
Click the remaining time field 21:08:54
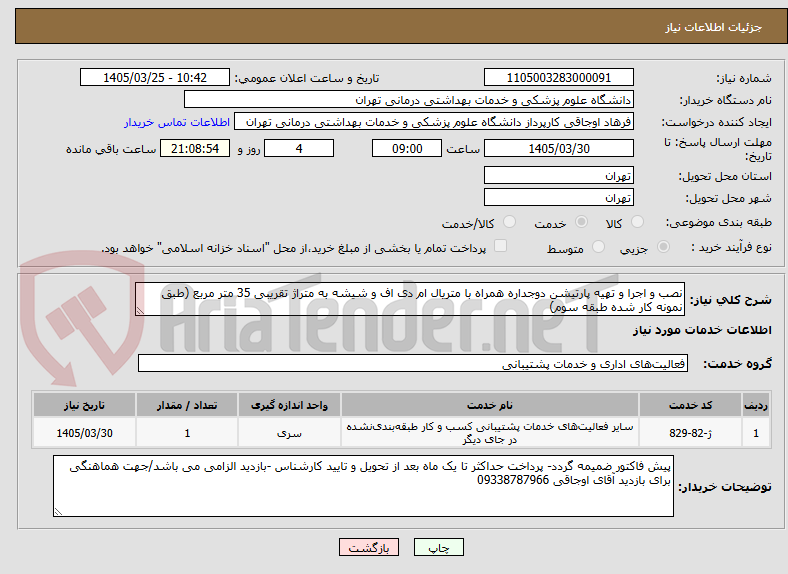(195, 148)
